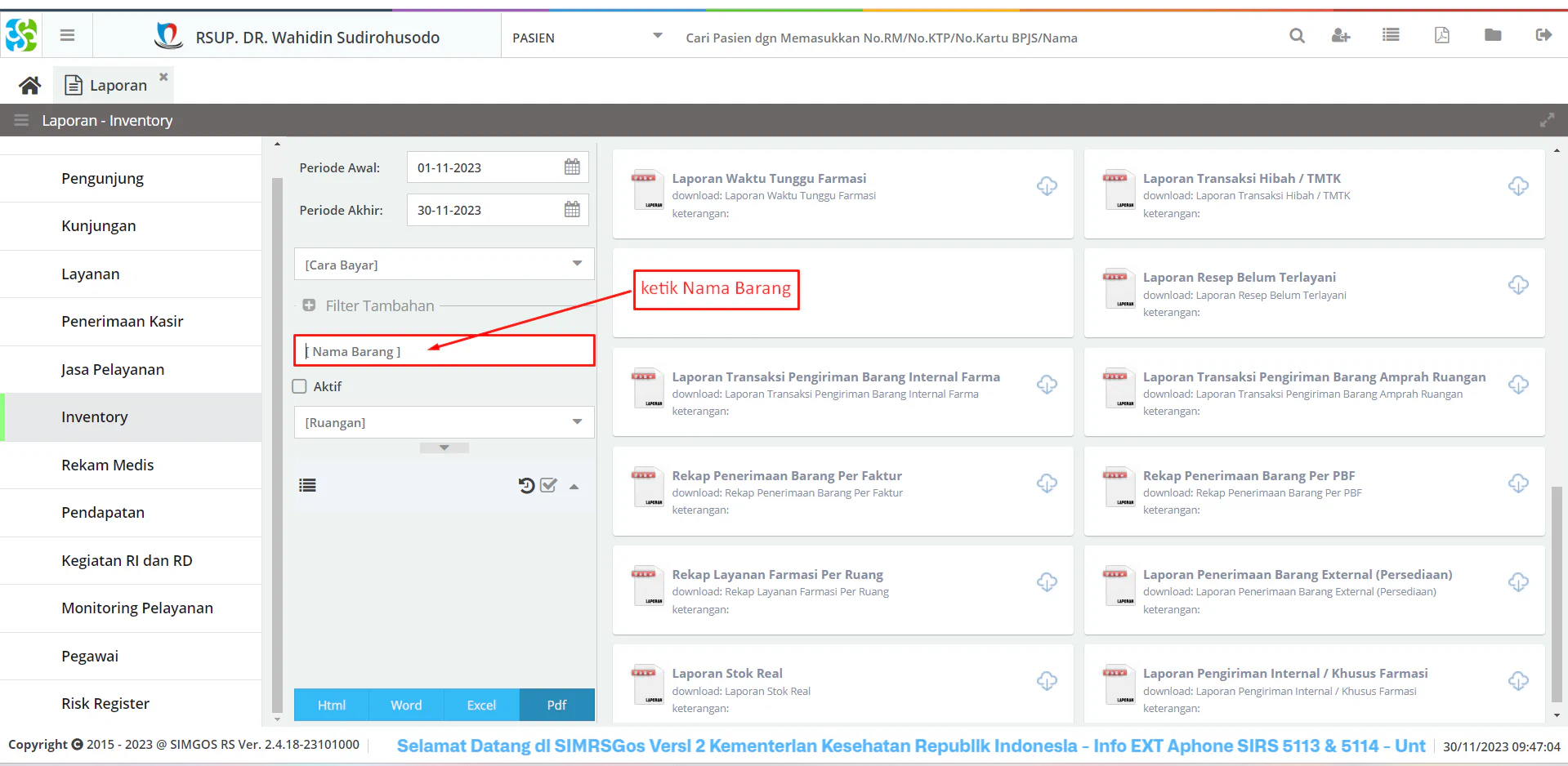
Task: Open the folder icon in header
Action: coord(1493,35)
